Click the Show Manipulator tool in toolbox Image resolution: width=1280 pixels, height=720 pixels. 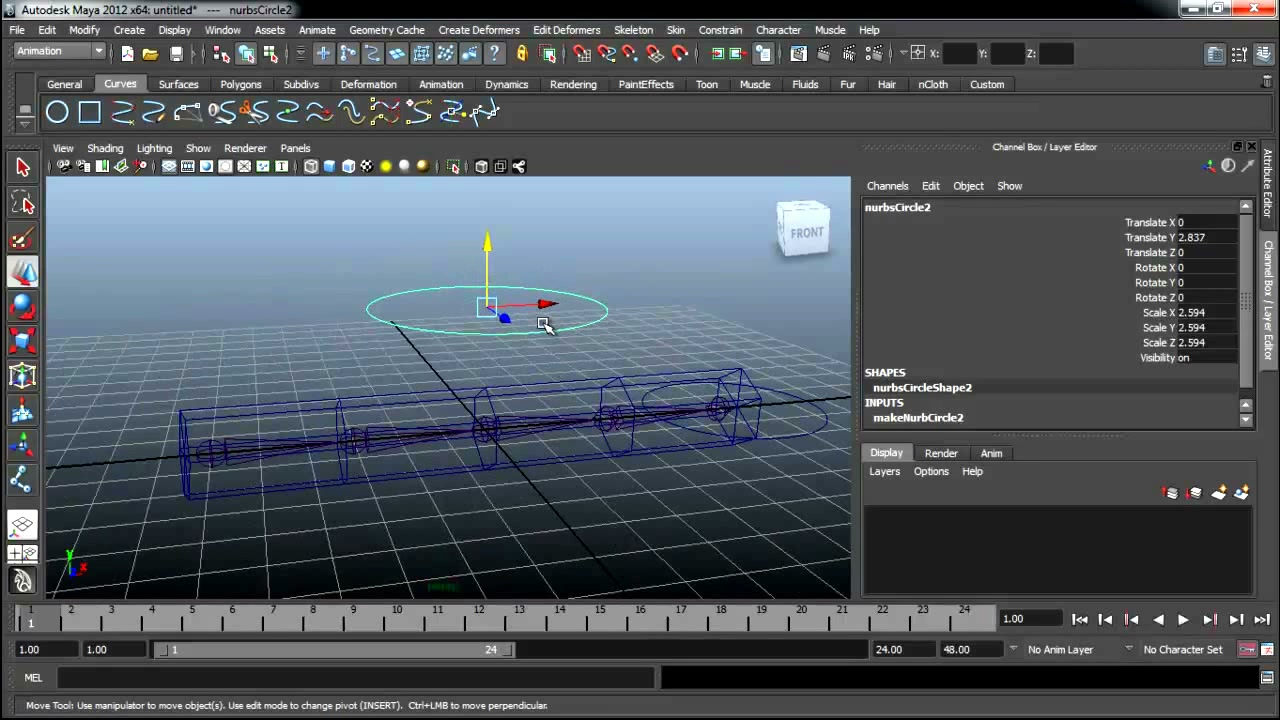[22, 446]
